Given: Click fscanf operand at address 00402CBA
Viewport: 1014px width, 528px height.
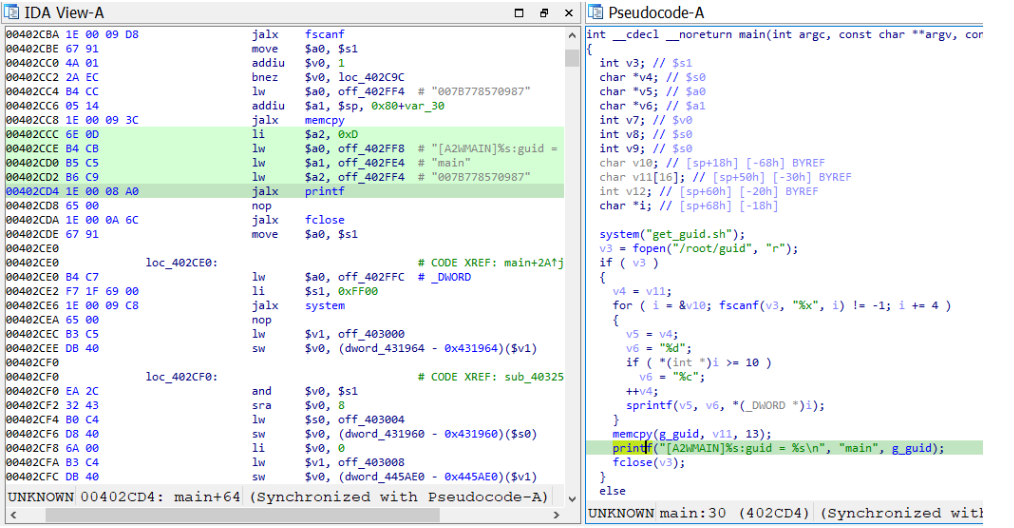Looking at the screenshot, I should [x=325, y=34].
